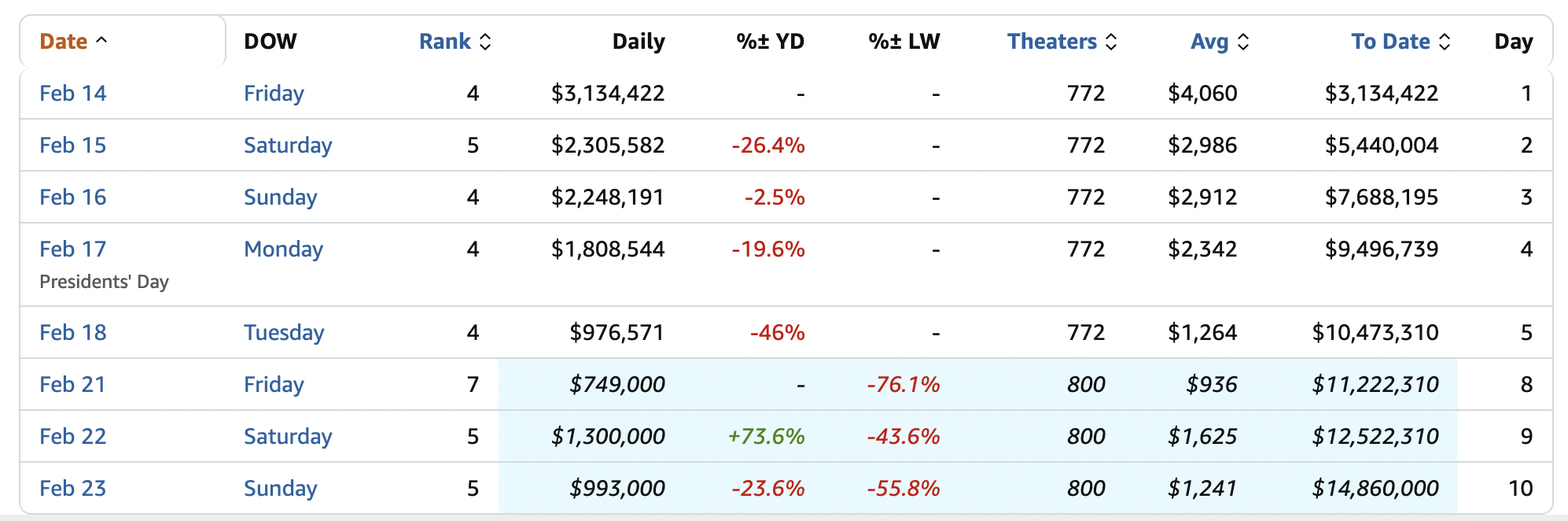Image resolution: width=1568 pixels, height=521 pixels.
Task: Sort by To Date column header
Action: point(1389,42)
